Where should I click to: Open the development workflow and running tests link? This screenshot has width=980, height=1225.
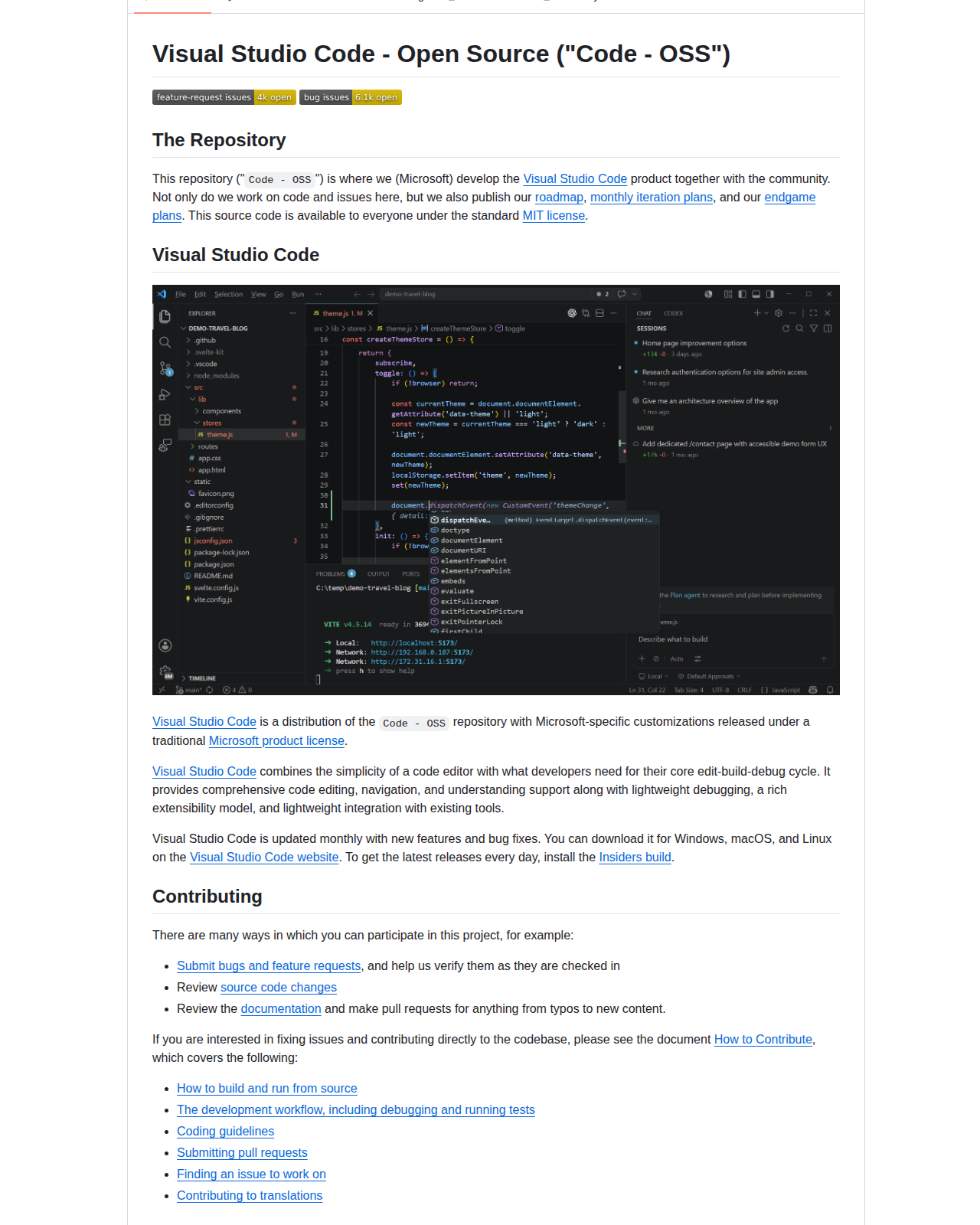pos(356,1109)
